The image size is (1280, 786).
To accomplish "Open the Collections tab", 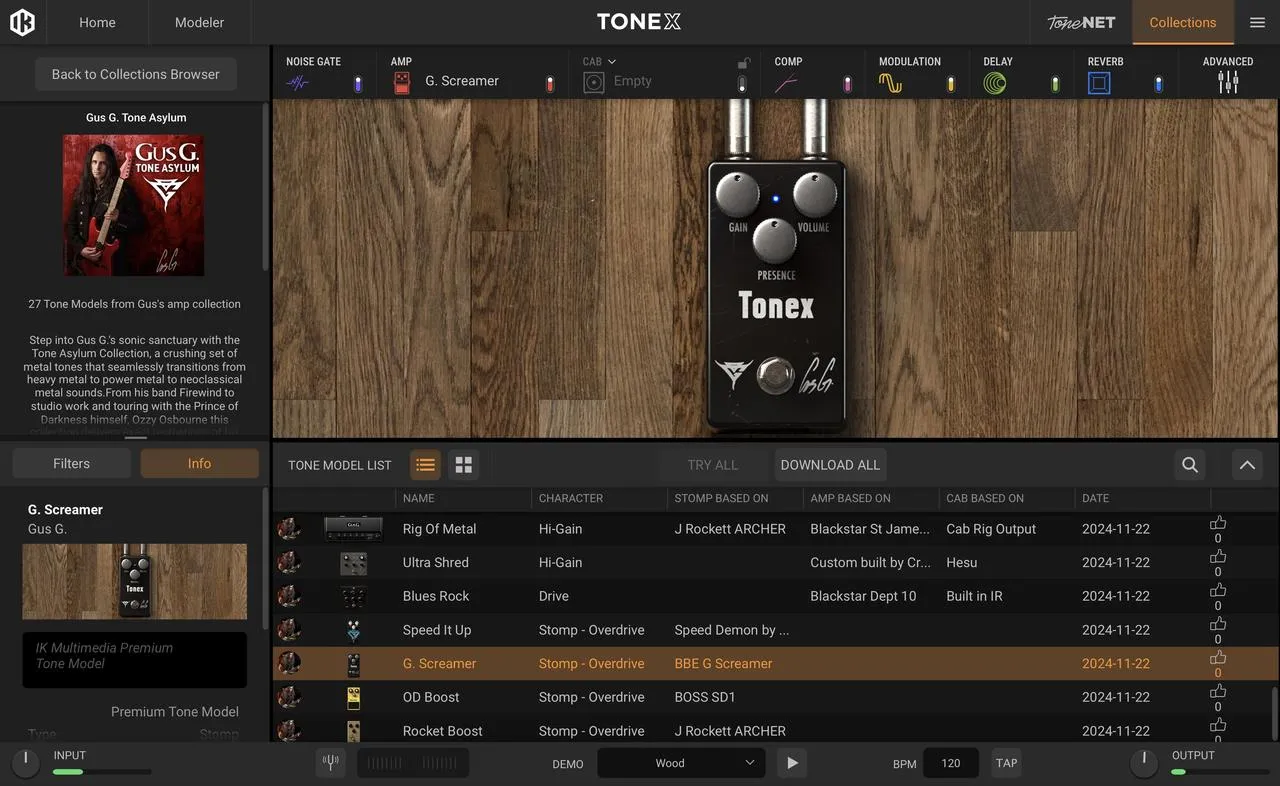I will point(1183,22).
